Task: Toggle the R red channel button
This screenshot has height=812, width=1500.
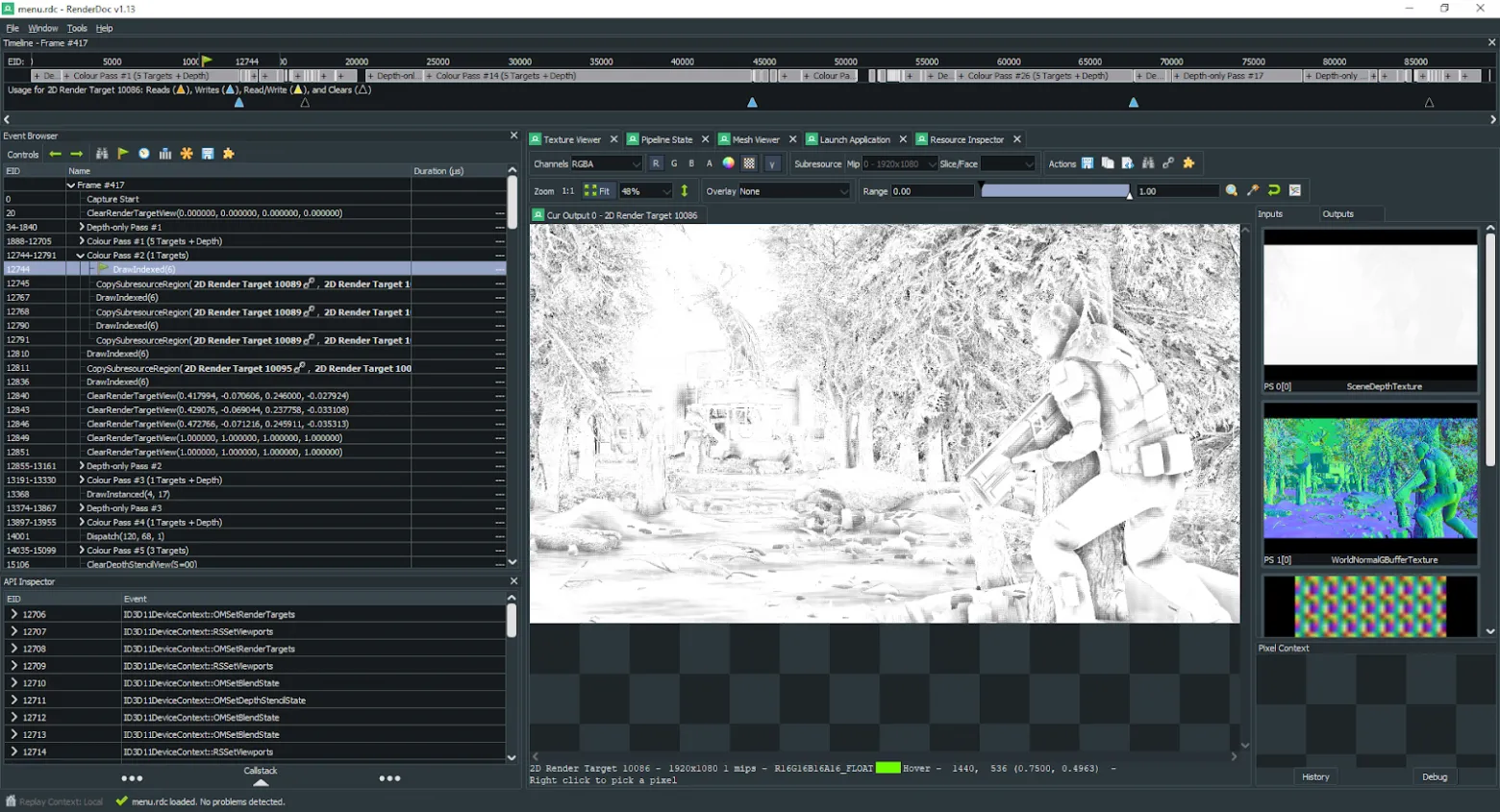Action: (656, 163)
